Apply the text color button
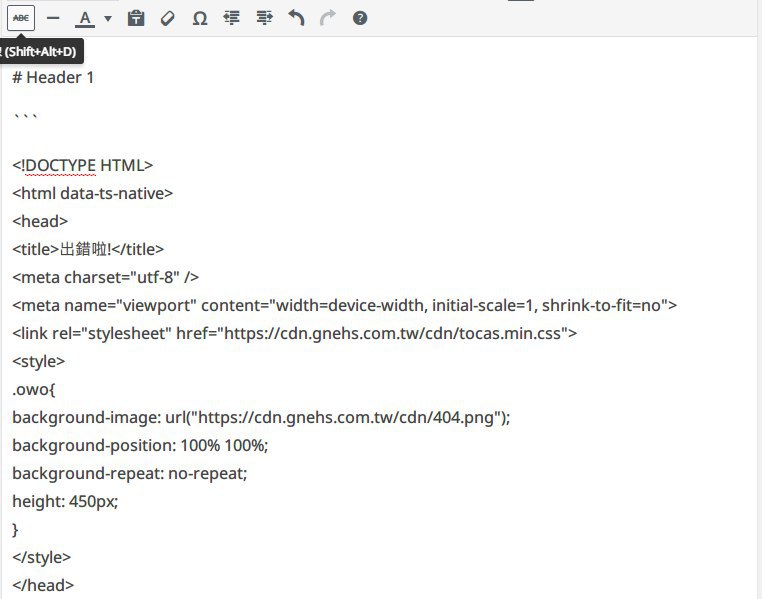The image size is (762, 599). point(85,18)
